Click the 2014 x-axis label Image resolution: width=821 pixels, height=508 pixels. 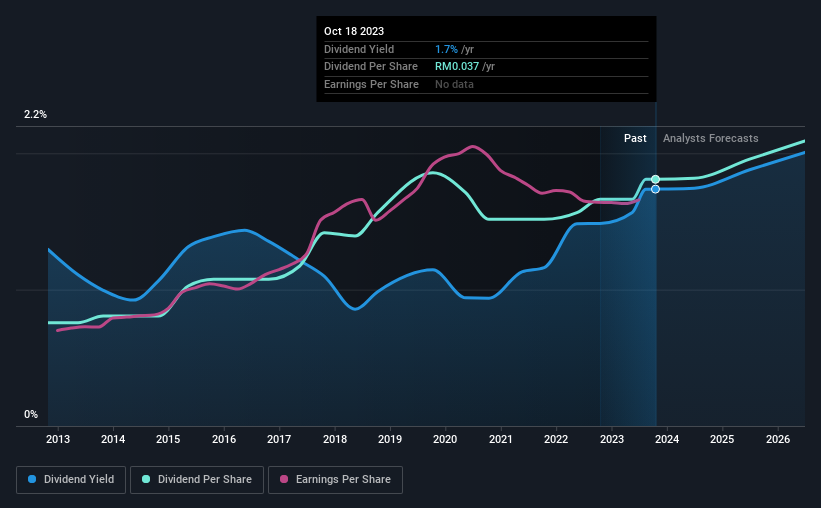click(113, 439)
